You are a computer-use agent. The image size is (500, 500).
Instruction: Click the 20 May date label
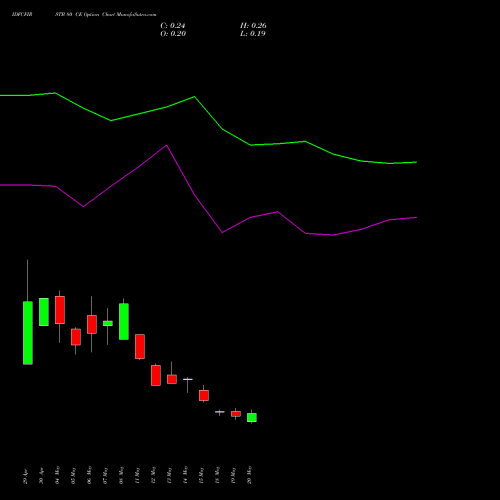tap(249, 475)
